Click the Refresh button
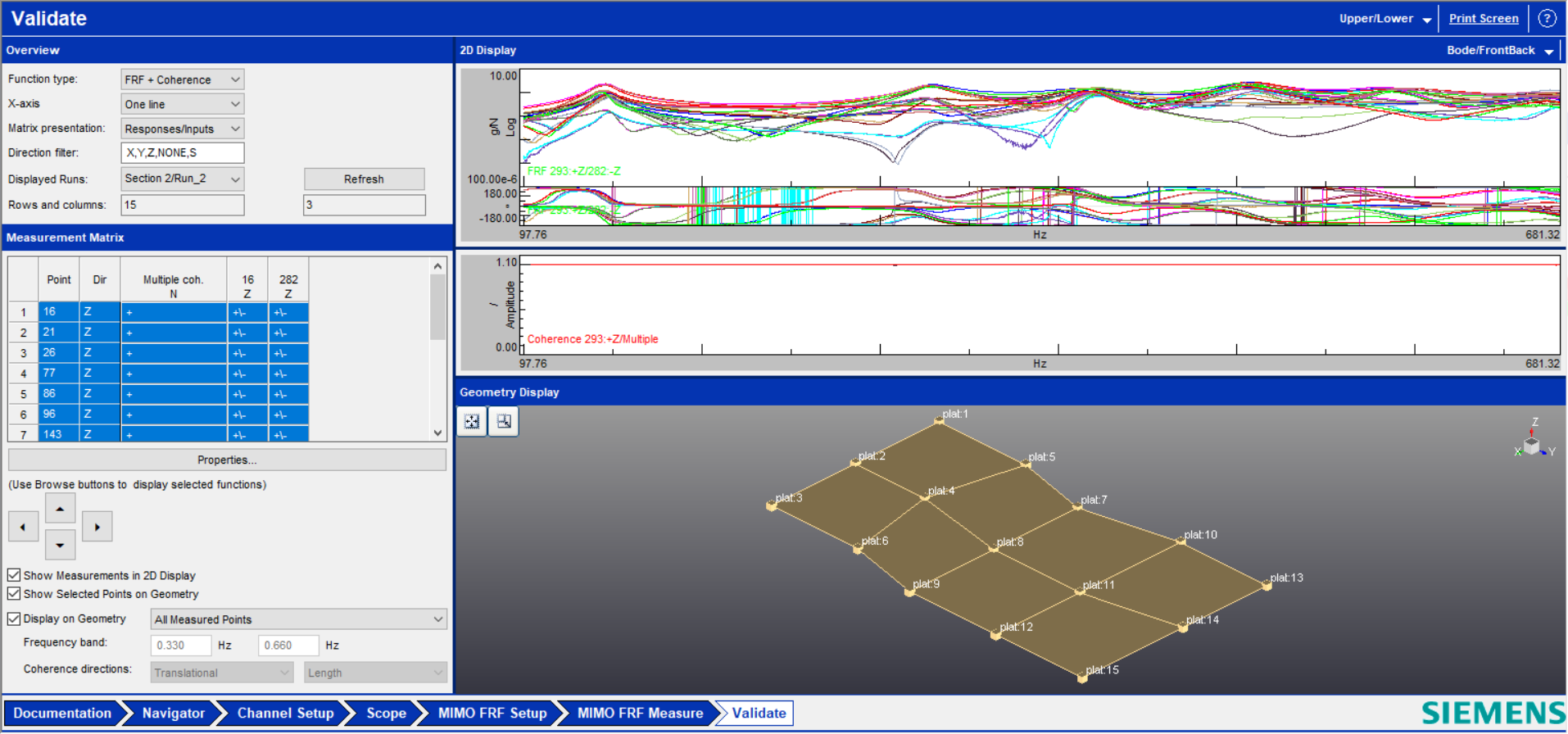 coord(364,179)
